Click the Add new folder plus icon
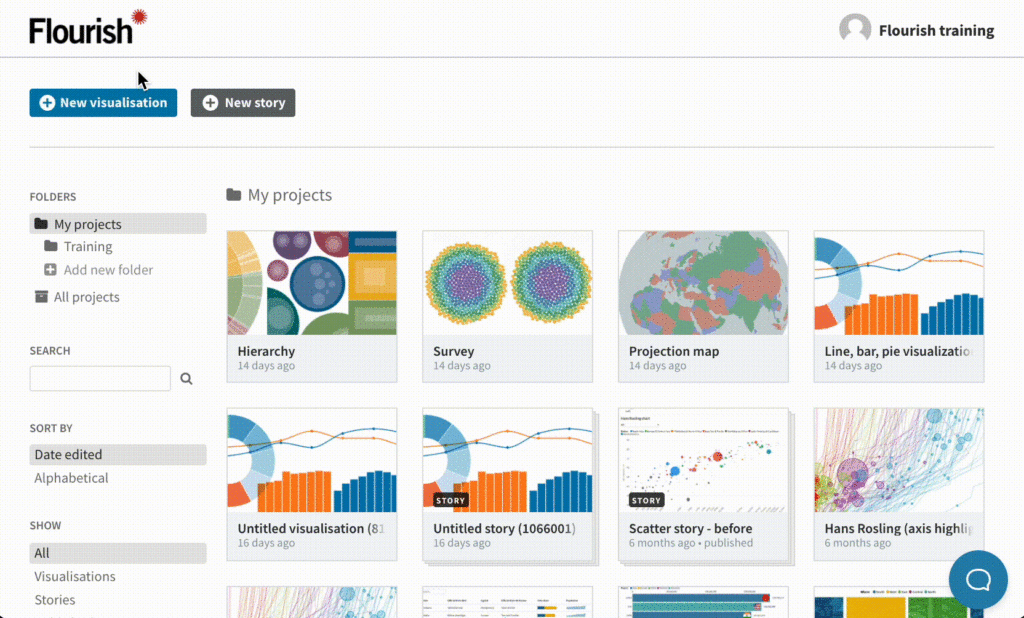Screen dimensions: 1024x618 (x=50, y=270)
